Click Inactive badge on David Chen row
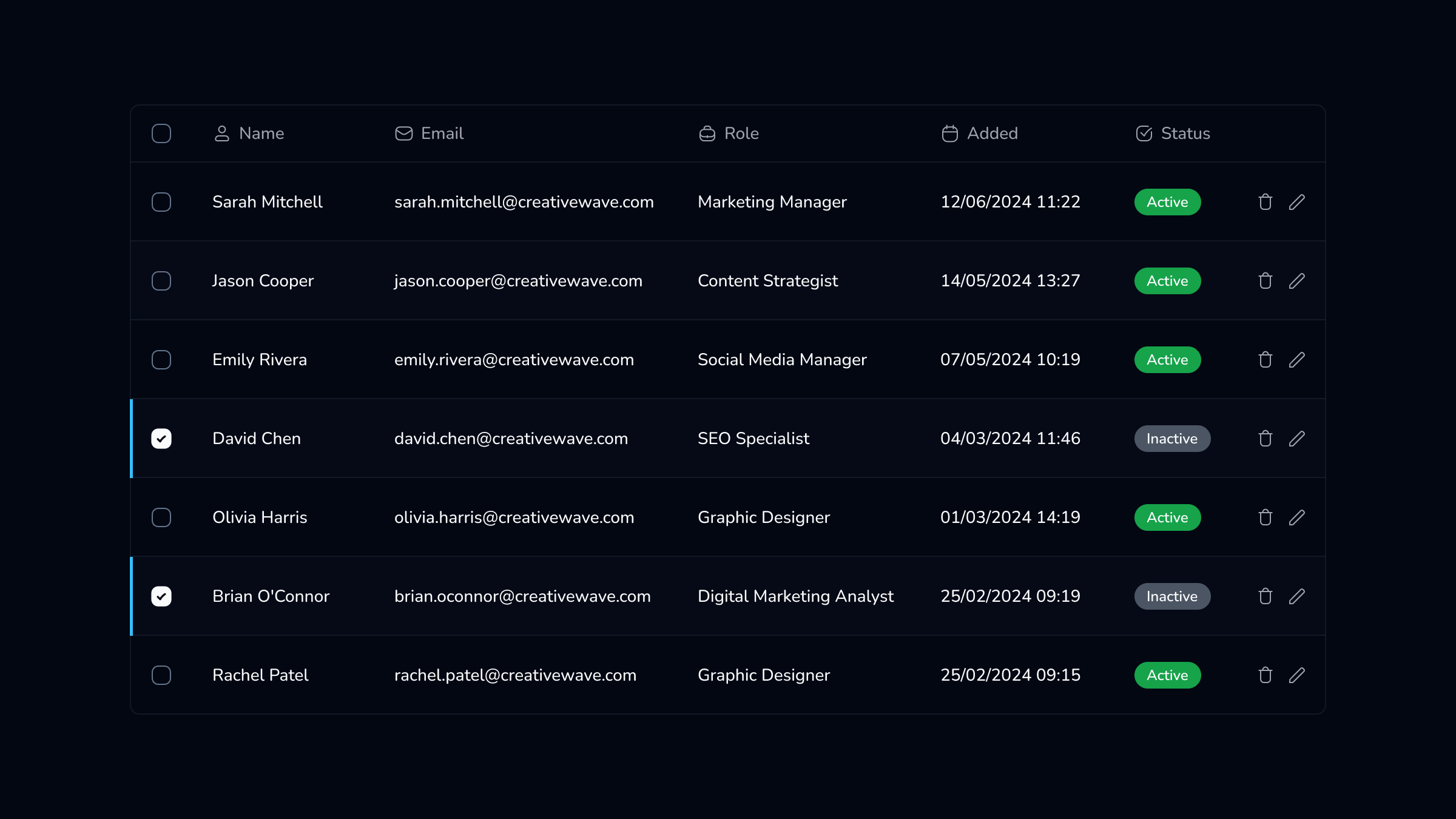 [x=1171, y=439]
